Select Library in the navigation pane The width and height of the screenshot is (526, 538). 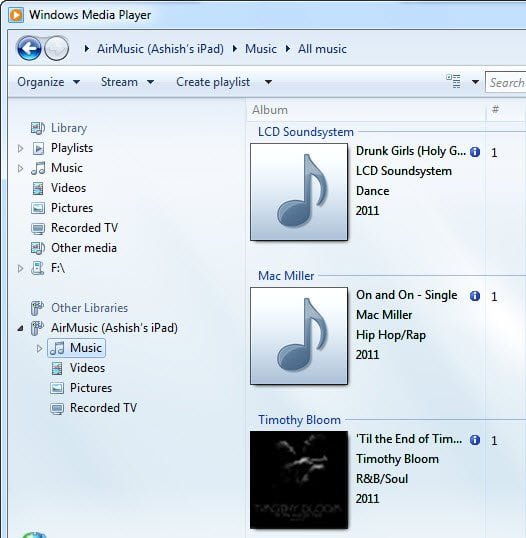coord(69,128)
